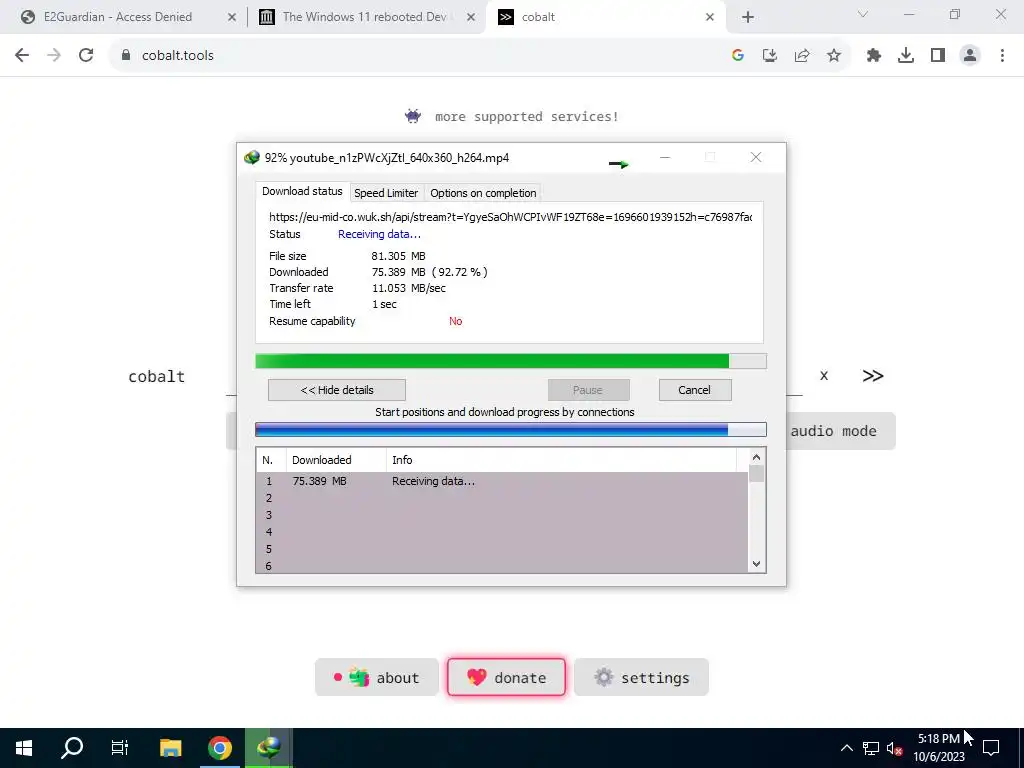Close the cobalt tab

(x=710, y=18)
